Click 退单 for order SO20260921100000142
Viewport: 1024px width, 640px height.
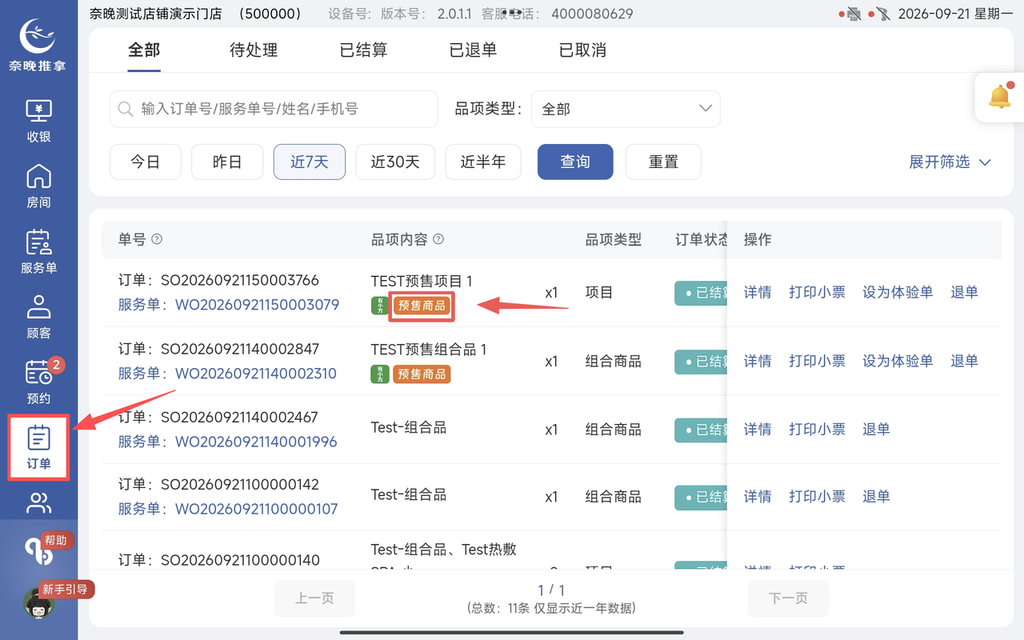(x=876, y=497)
